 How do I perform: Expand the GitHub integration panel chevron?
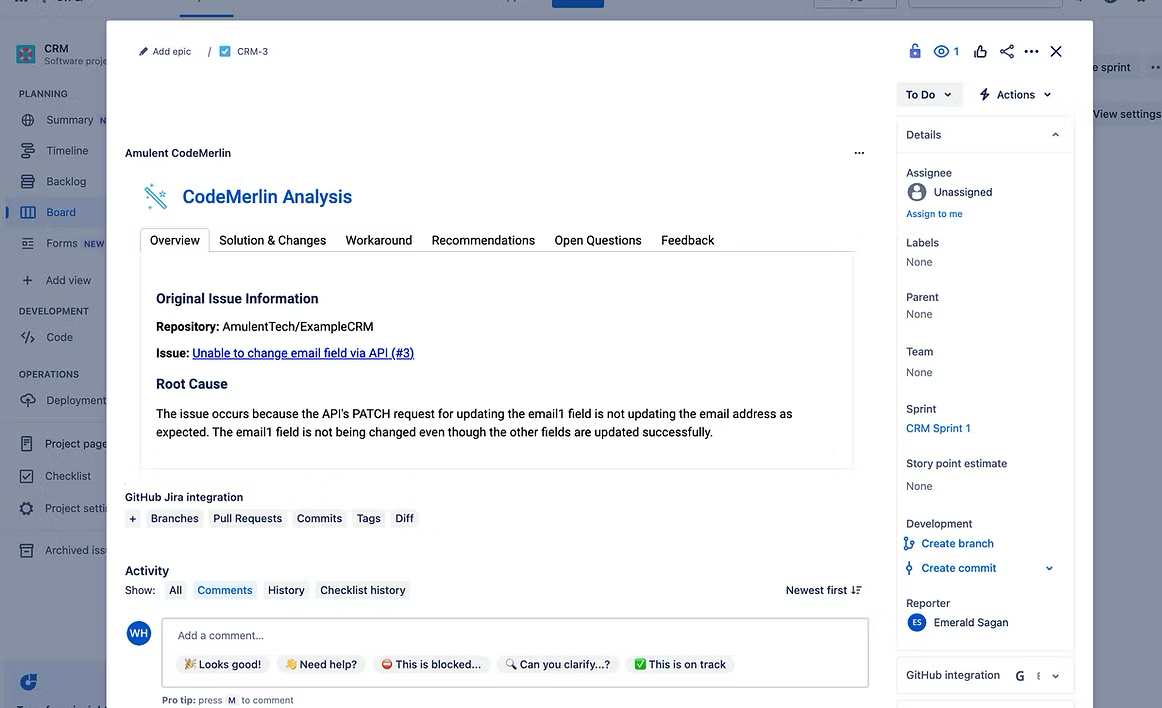1055,676
